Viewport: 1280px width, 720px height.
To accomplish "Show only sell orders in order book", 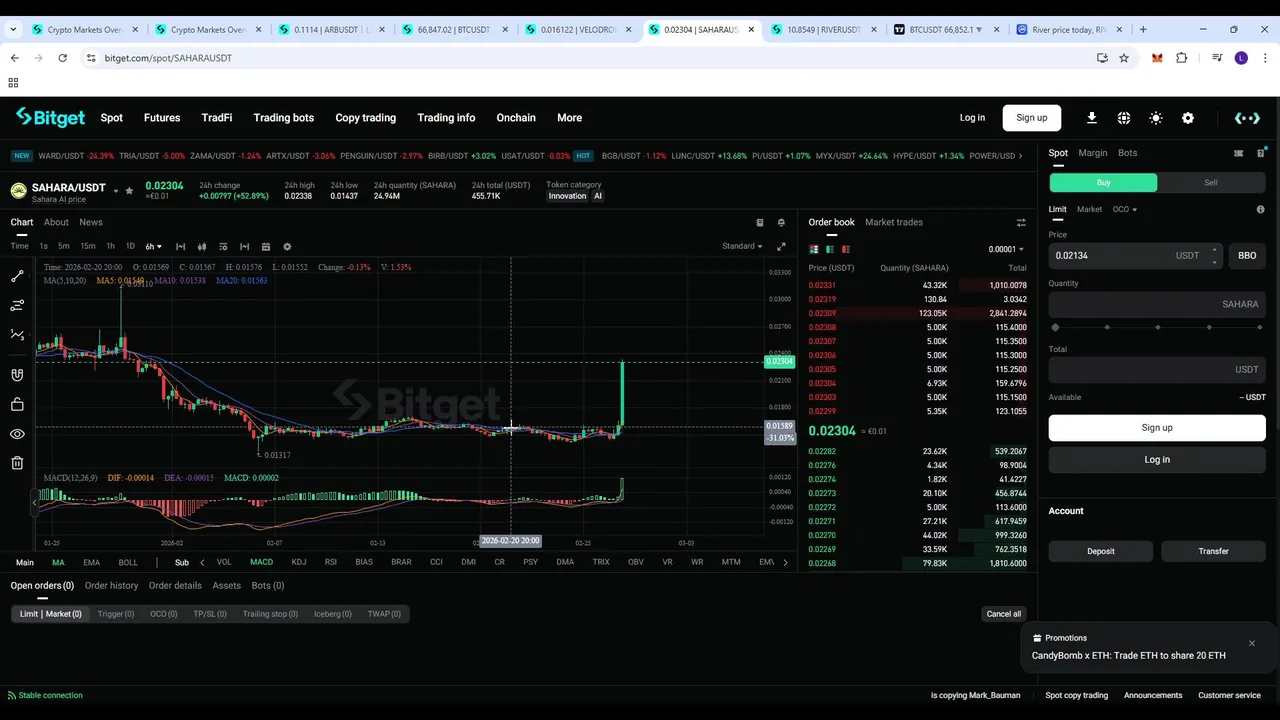I will [x=846, y=249].
